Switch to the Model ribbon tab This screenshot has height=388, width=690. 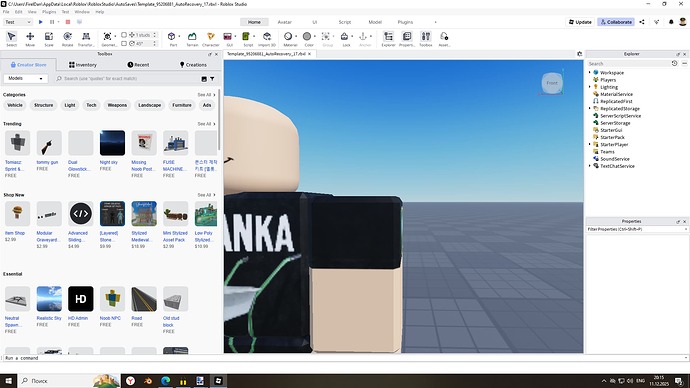tap(375, 22)
